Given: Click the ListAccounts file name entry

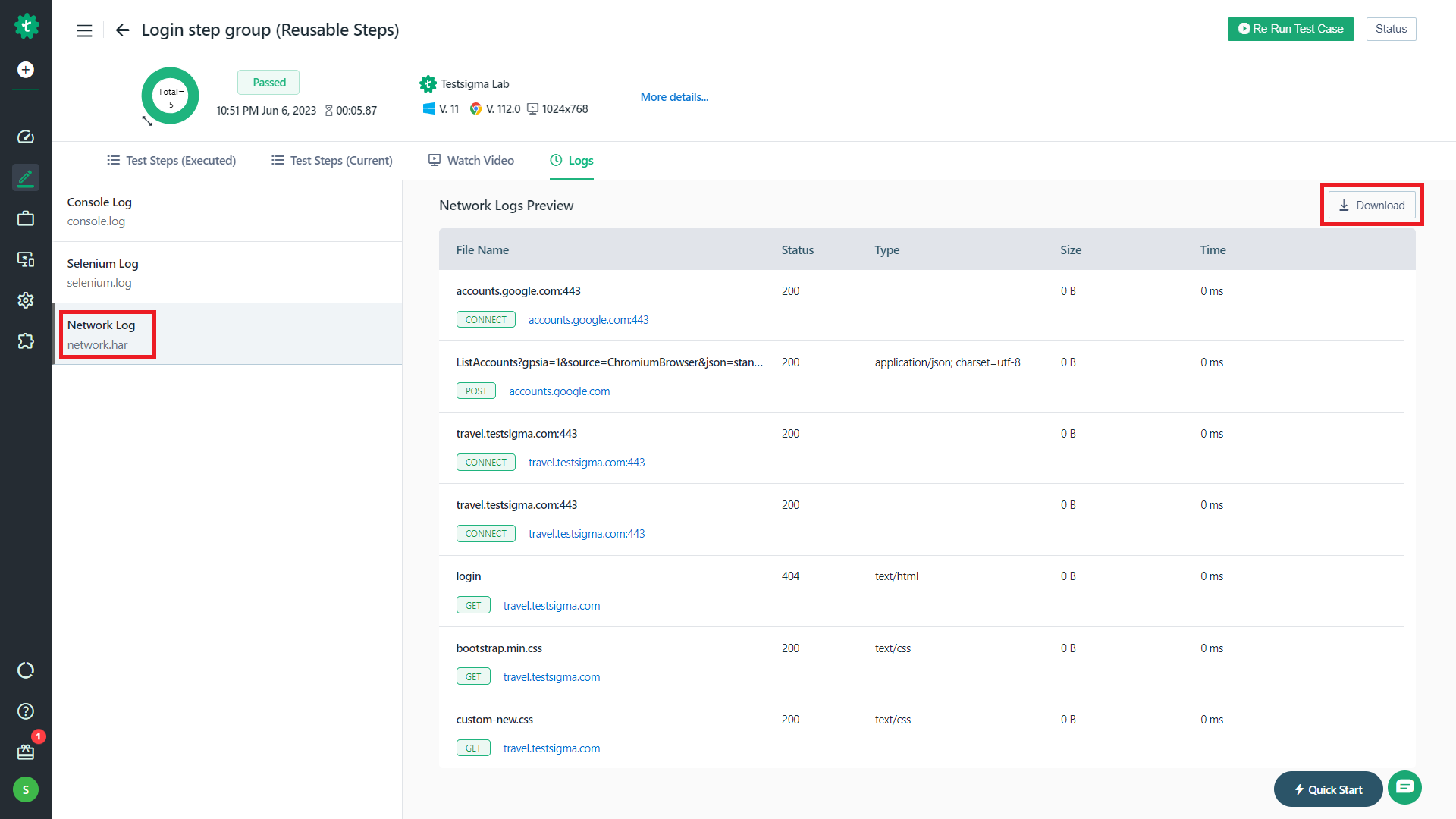Looking at the screenshot, I should tap(610, 362).
